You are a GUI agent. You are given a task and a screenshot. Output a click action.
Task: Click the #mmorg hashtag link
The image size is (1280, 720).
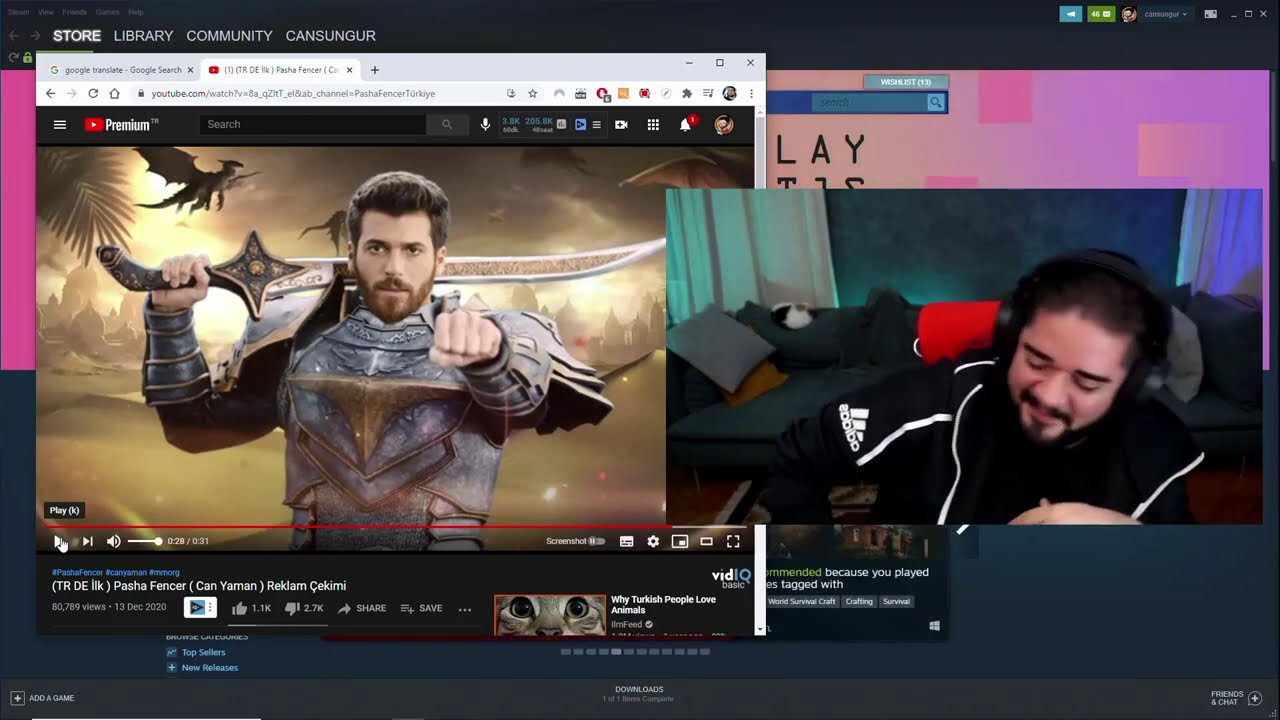click(164, 573)
